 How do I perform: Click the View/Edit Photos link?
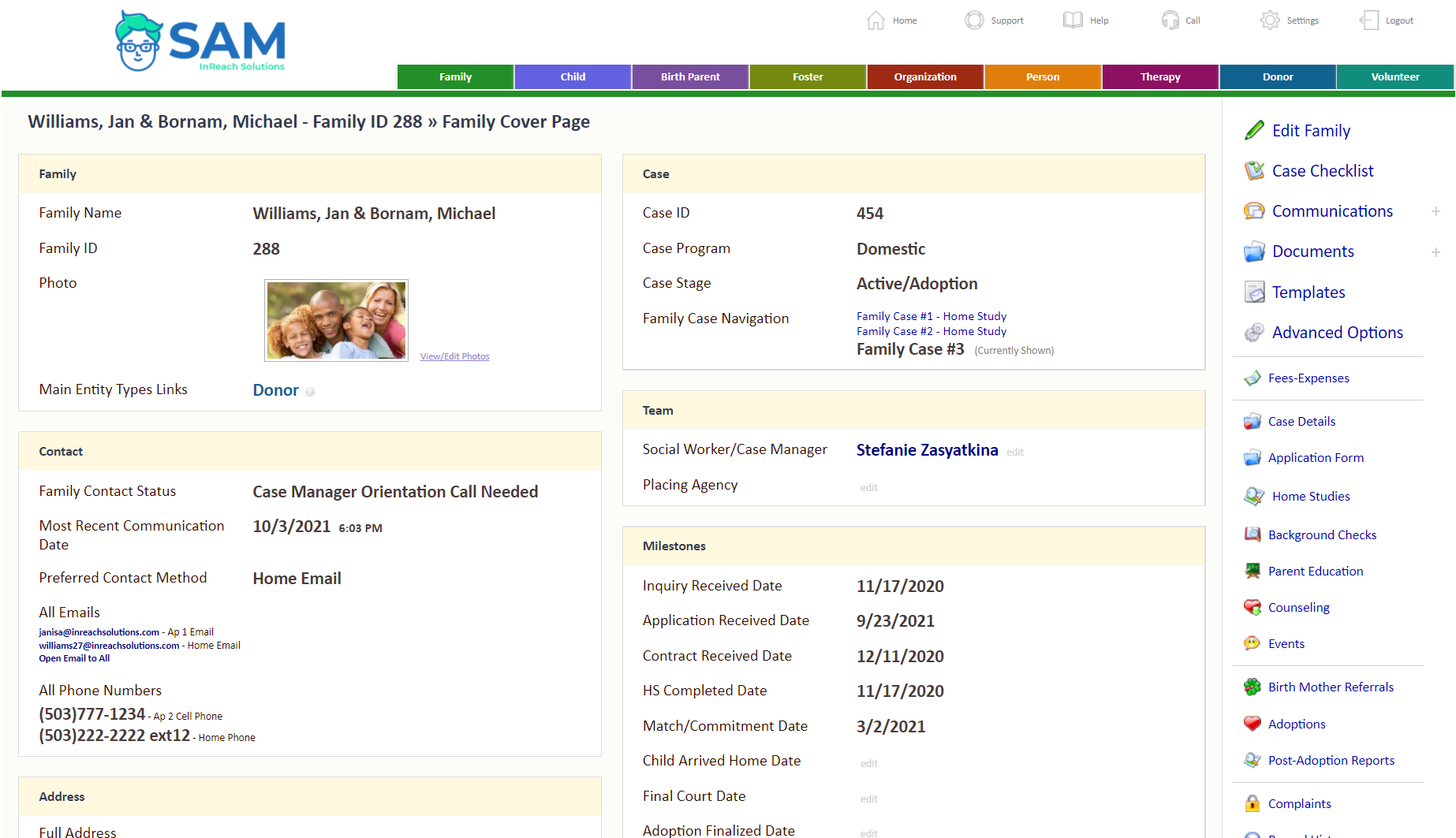pos(455,357)
